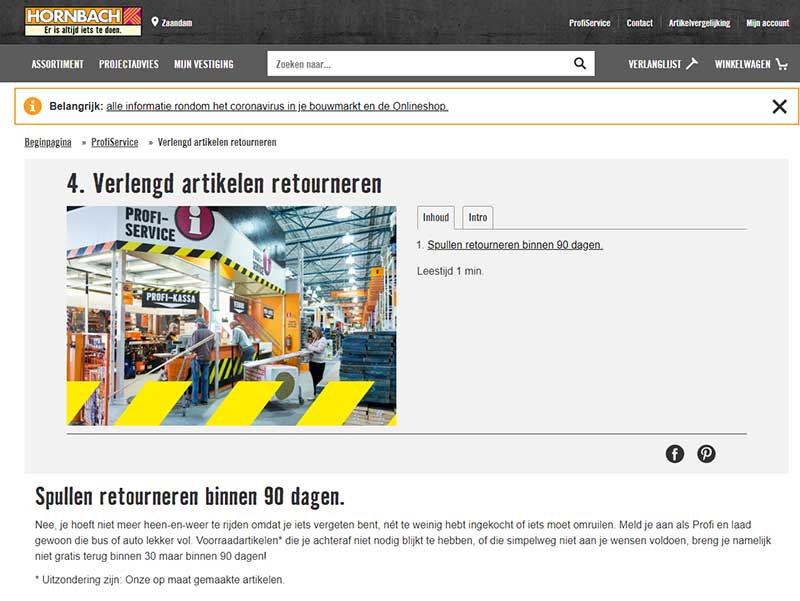Share the article on Pinterest
The height and width of the screenshot is (601, 800).
(x=705, y=453)
